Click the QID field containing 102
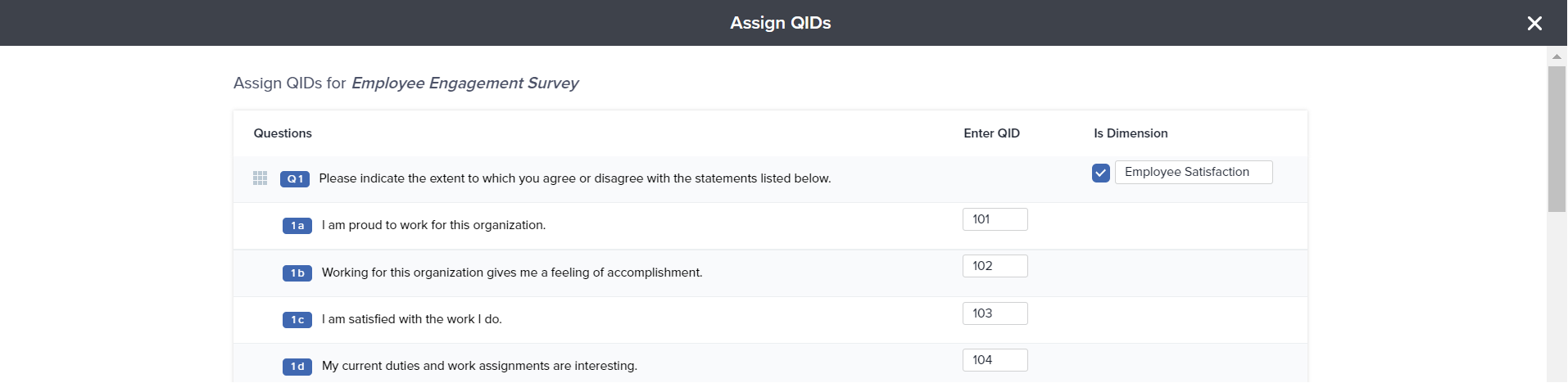This screenshot has width=1568, height=383. (x=995, y=266)
